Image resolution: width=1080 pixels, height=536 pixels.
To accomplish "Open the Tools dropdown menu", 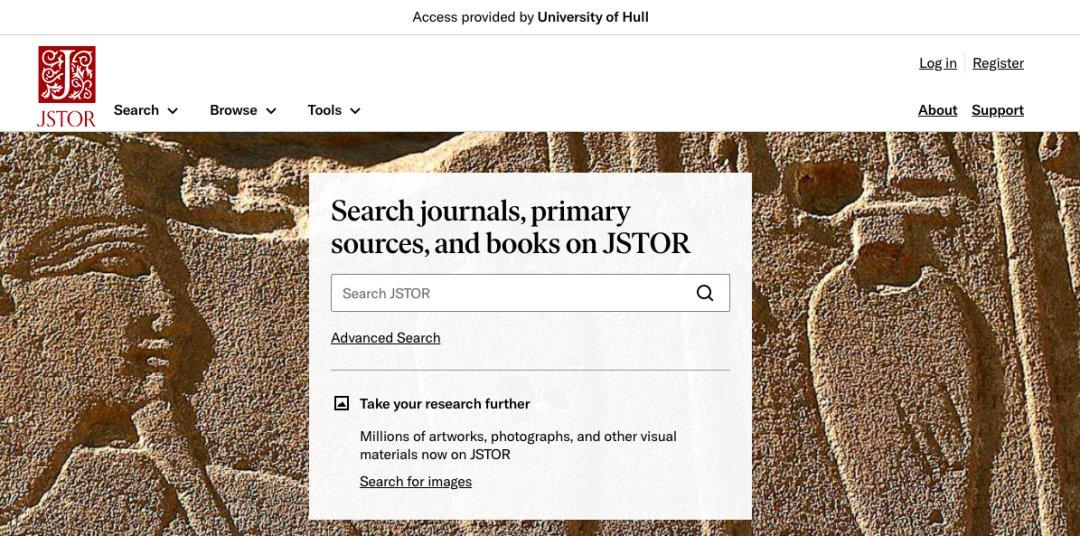I will pos(334,110).
